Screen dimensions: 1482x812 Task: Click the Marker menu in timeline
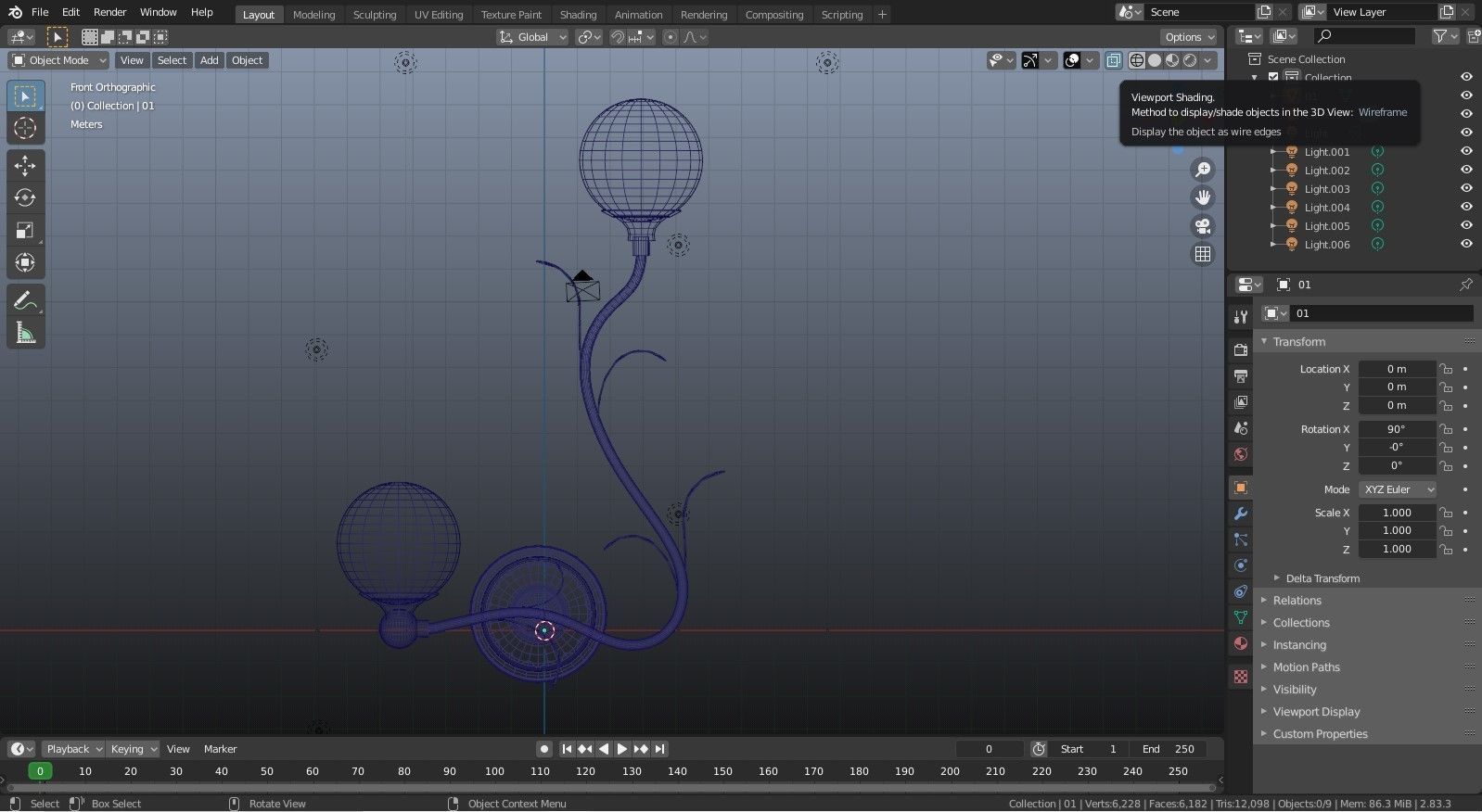coord(220,749)
